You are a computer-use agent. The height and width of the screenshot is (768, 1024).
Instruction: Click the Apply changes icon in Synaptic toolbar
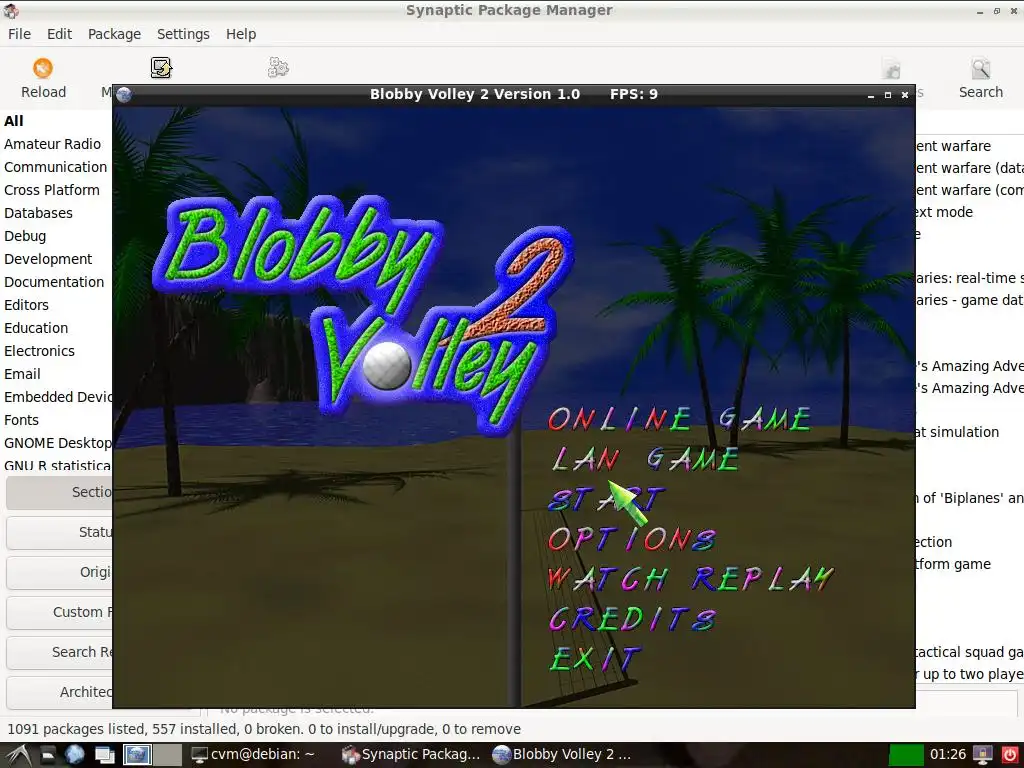click(x=278, y=67)
